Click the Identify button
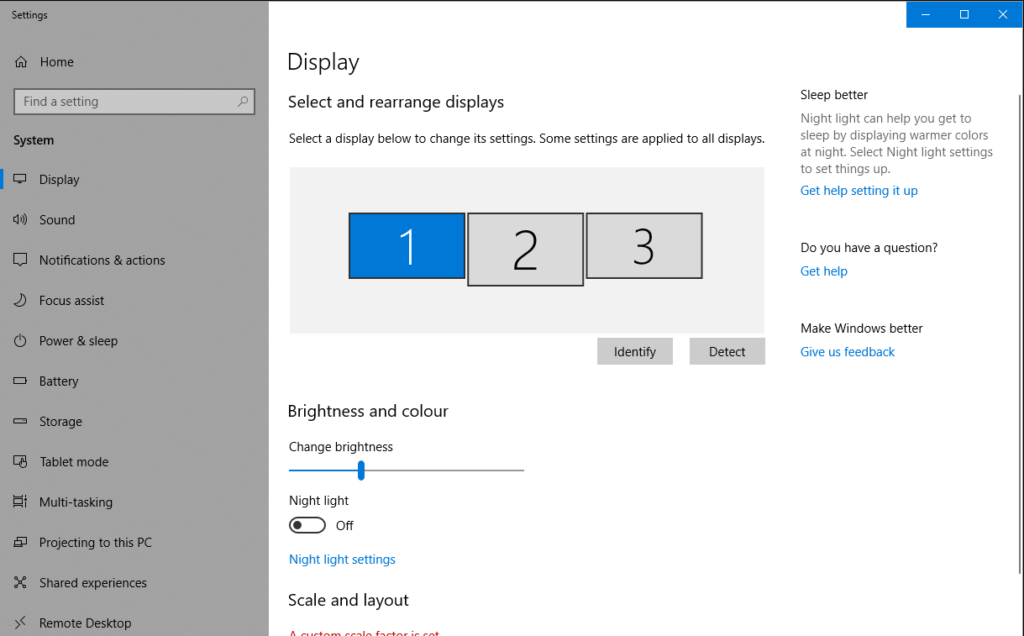1024x636 pixels. coord(635,351)
